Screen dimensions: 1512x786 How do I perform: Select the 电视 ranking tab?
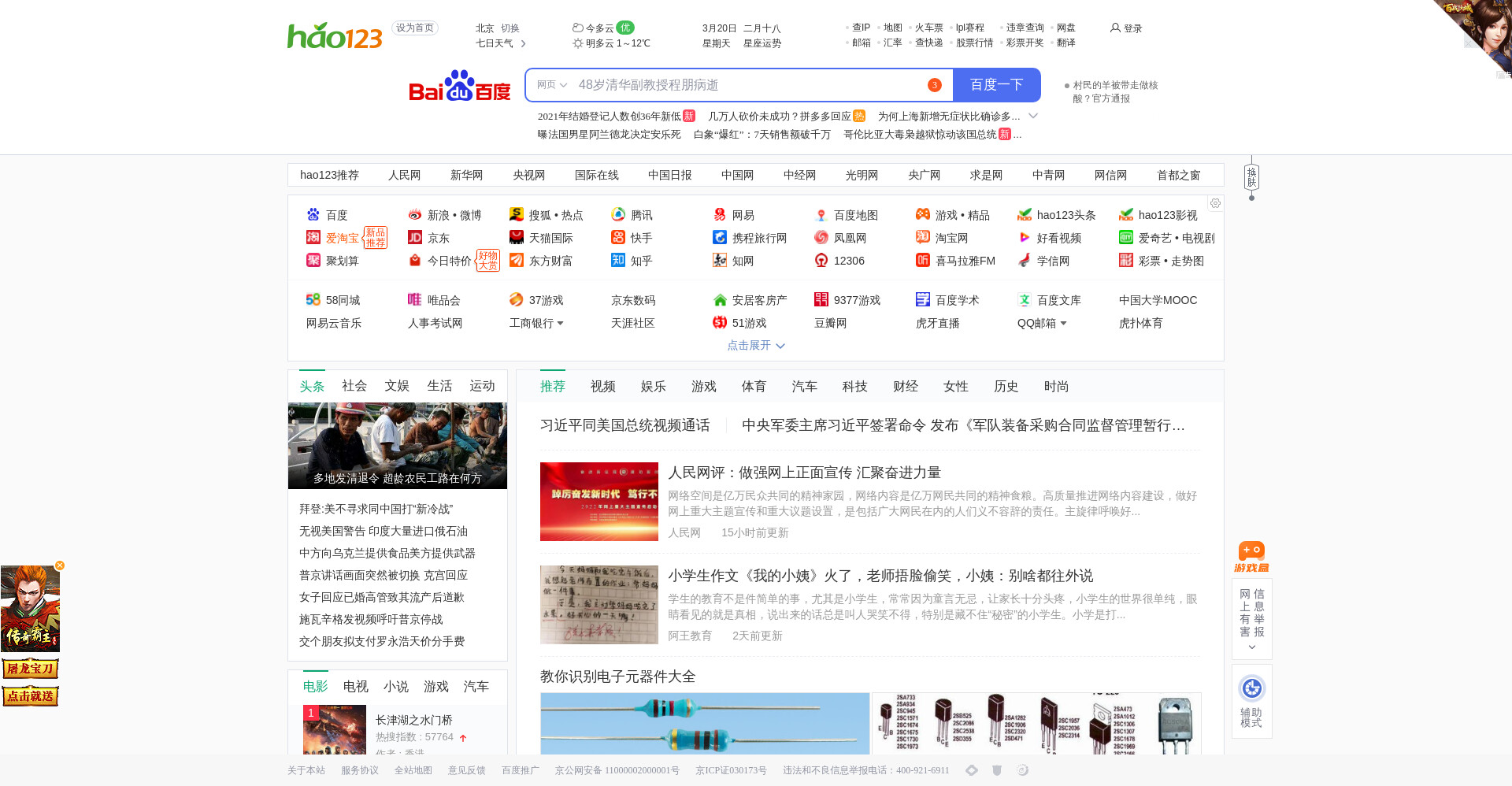coord(356,687)
